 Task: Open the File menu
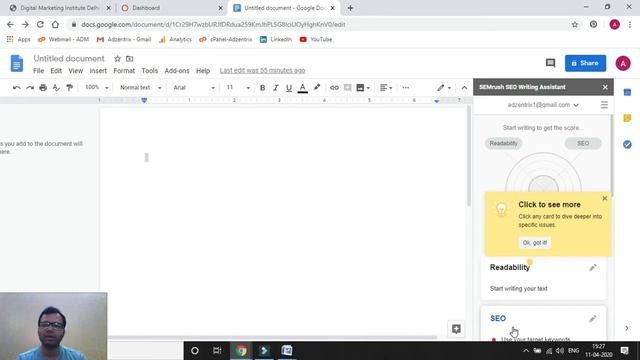click(38, 71)
